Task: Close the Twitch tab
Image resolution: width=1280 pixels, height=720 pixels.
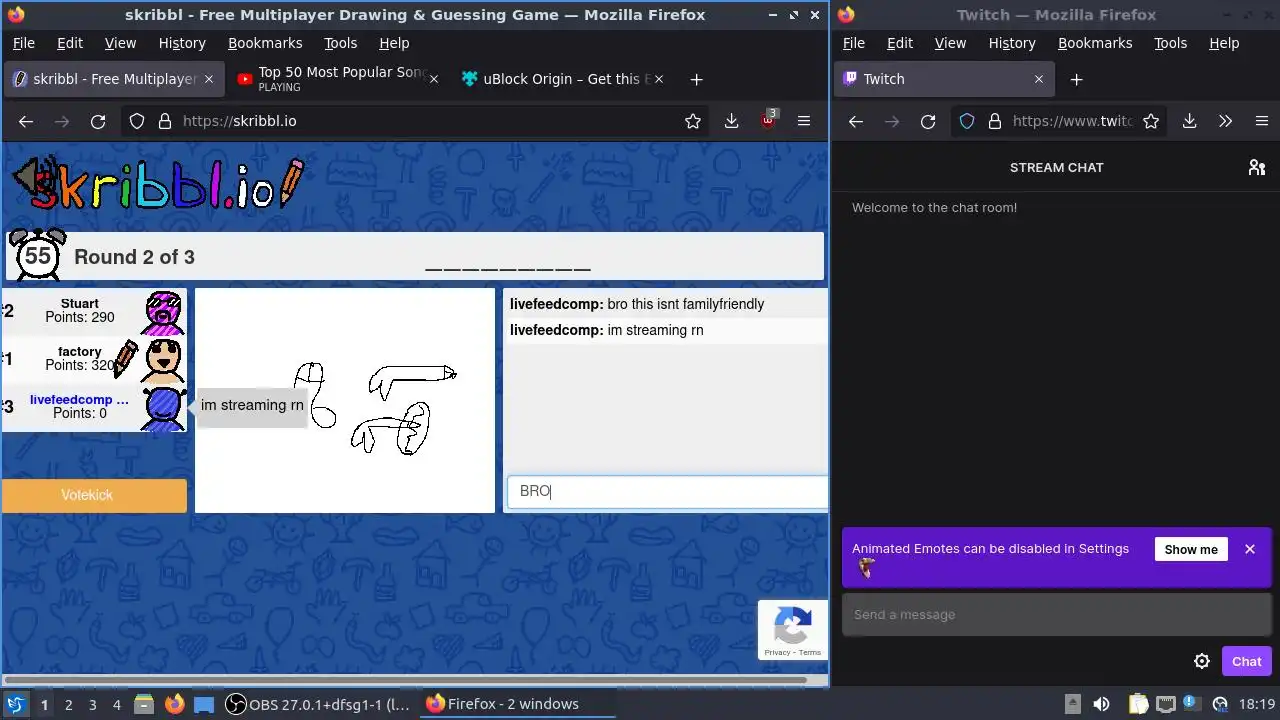Action: (x=1038, y=79)
